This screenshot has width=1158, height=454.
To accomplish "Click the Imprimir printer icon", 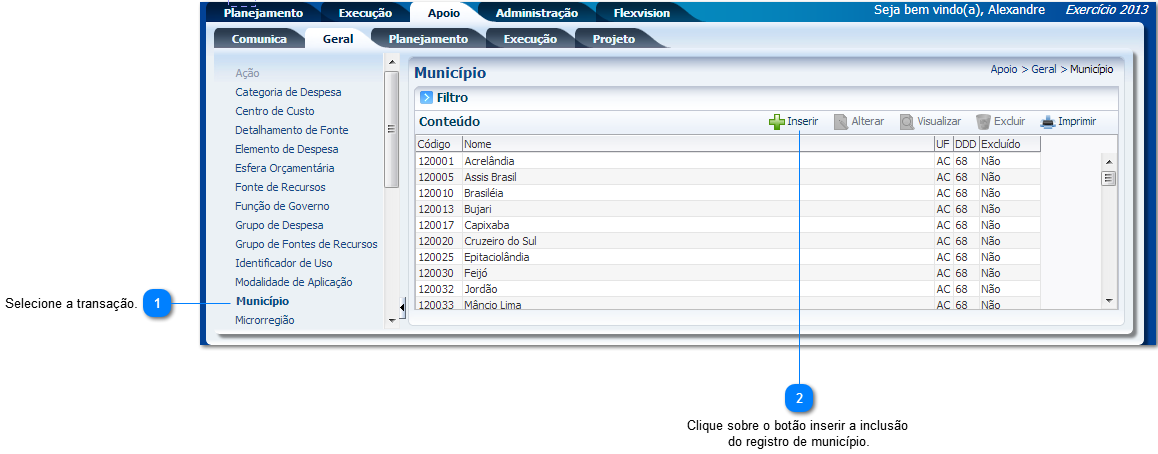I will click(1047, 122).
